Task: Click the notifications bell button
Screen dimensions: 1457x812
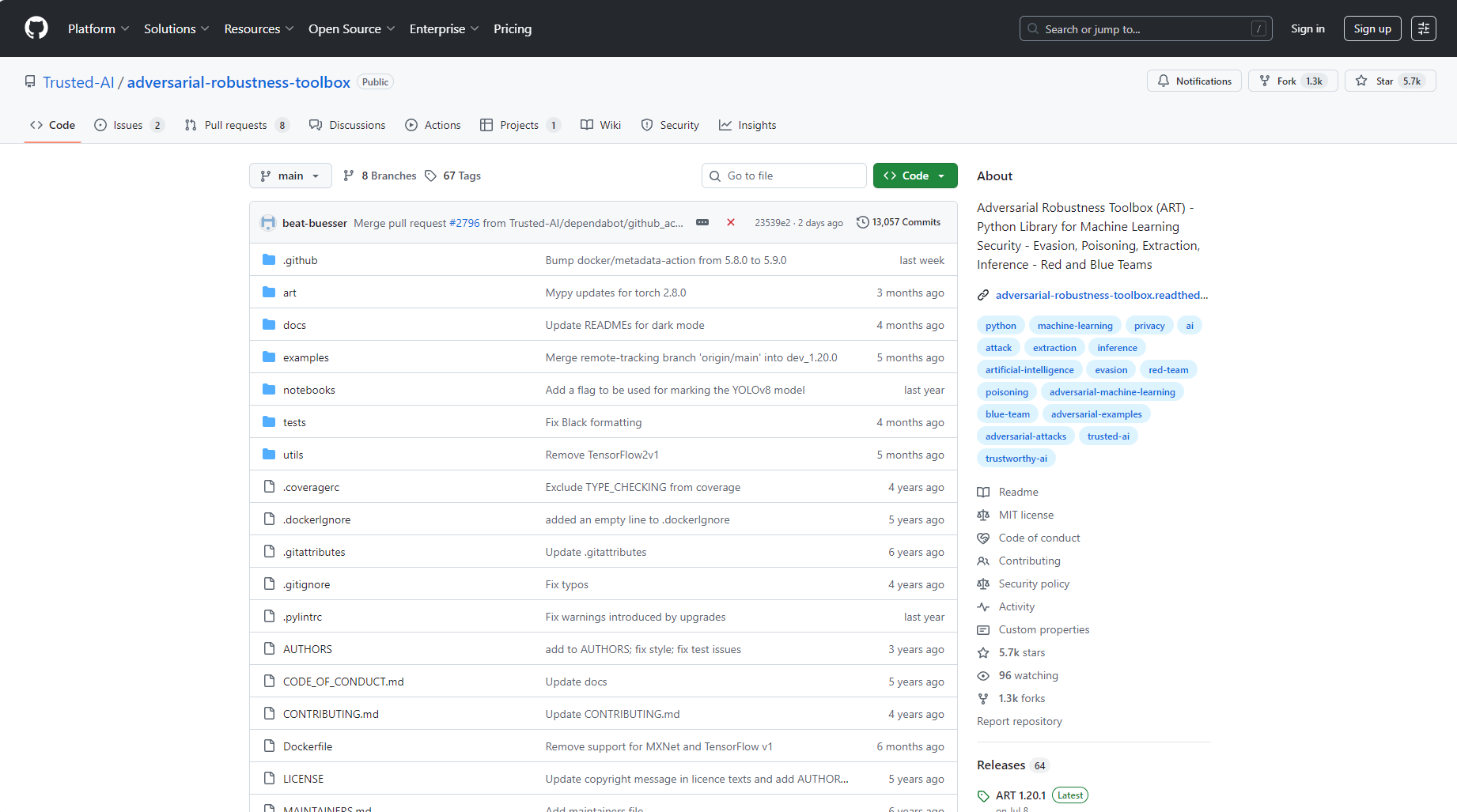Action: coord(1194,81)
